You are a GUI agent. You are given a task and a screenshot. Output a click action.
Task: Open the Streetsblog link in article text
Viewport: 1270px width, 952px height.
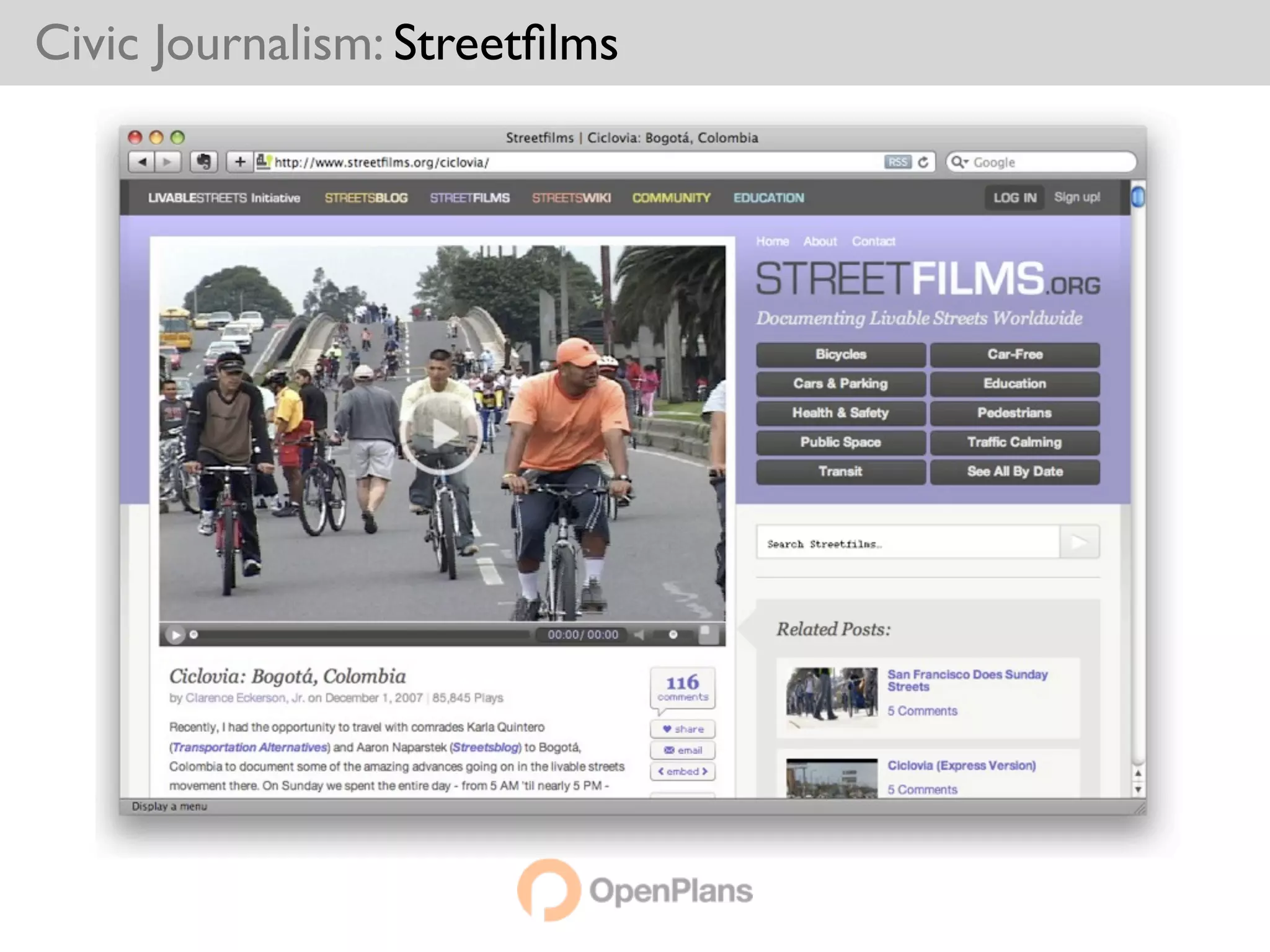coord(486,747)
